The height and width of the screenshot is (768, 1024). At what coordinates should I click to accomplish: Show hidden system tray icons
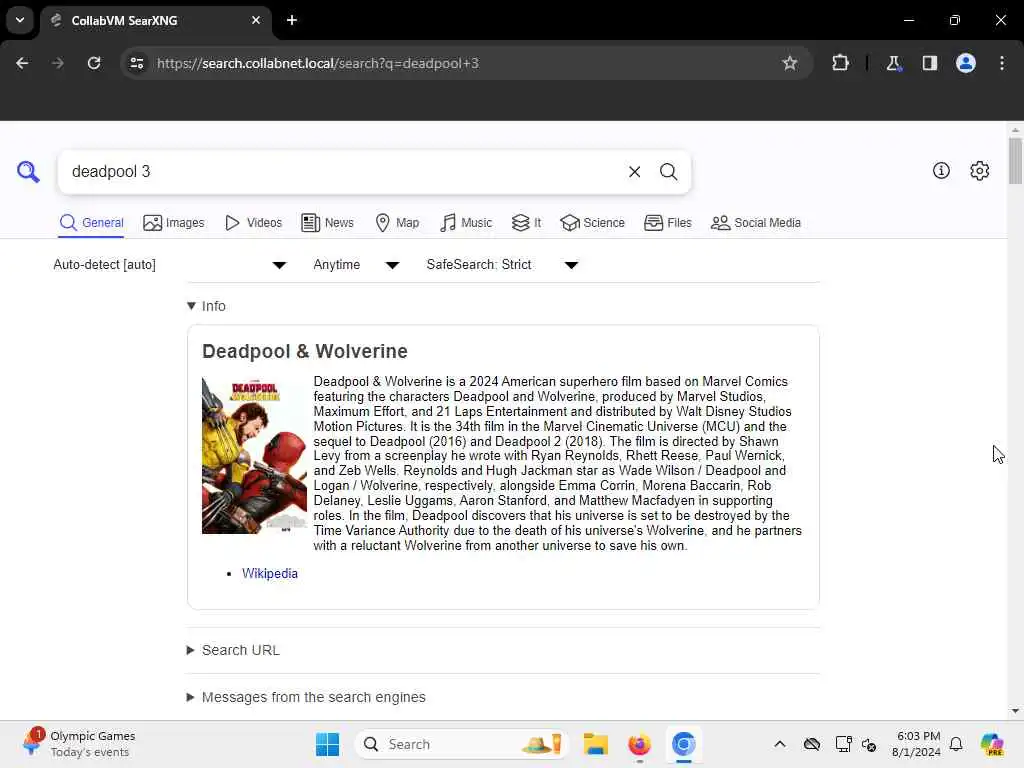pos(780,744)
